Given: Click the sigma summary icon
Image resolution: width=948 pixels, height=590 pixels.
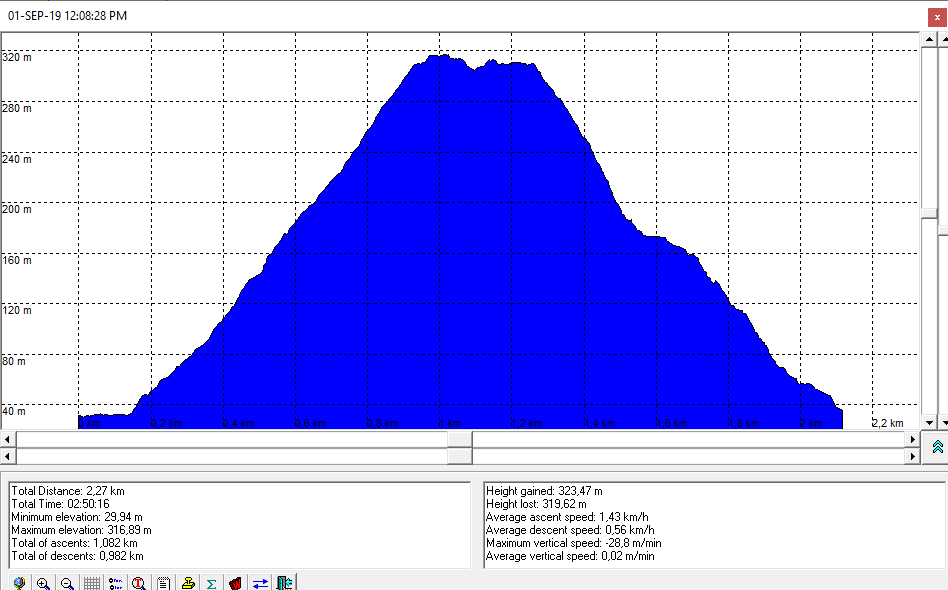Looking at the screenshot, I should (212, 583).
